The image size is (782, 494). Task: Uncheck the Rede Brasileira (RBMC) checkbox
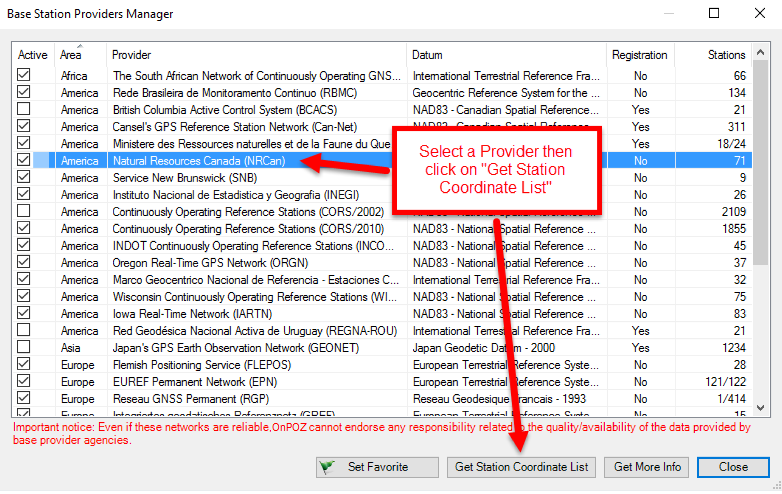pos(23,92)
